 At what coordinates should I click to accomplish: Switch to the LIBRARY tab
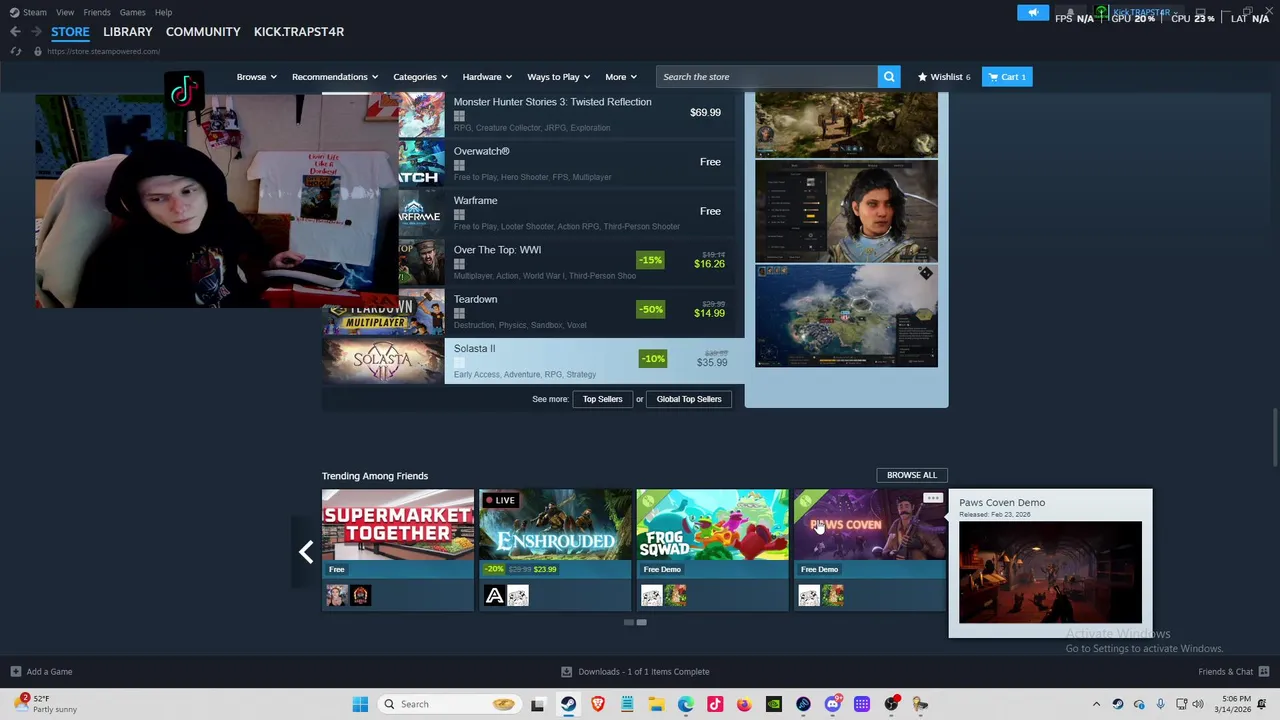click(128, 32)
